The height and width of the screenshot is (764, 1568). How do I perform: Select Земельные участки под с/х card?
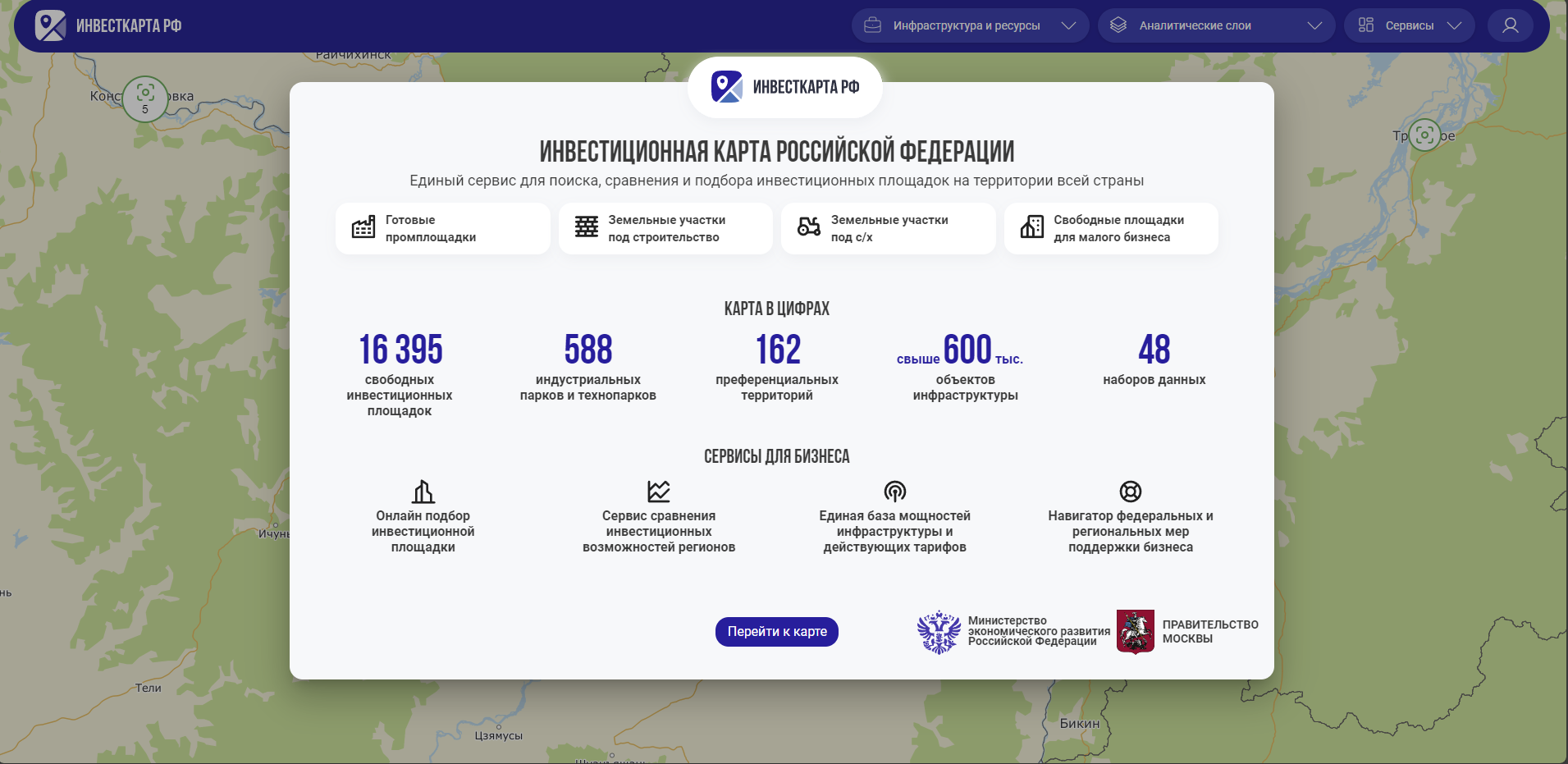click(x=888, y=228)
